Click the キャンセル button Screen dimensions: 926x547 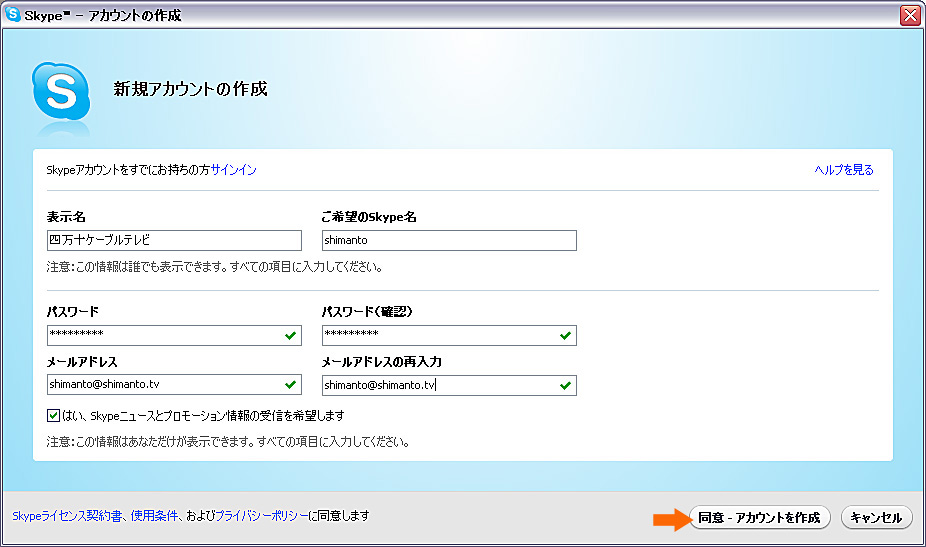point(876,517)
